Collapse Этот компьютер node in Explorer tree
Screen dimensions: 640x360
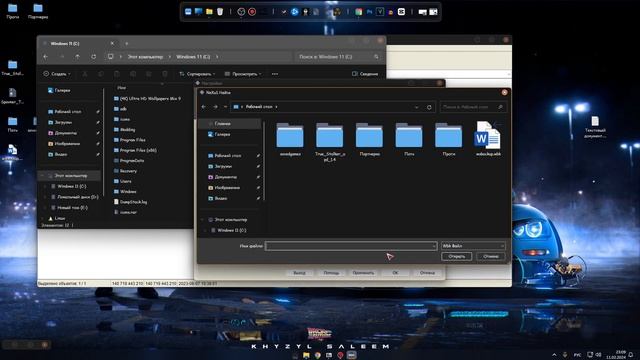42,176
